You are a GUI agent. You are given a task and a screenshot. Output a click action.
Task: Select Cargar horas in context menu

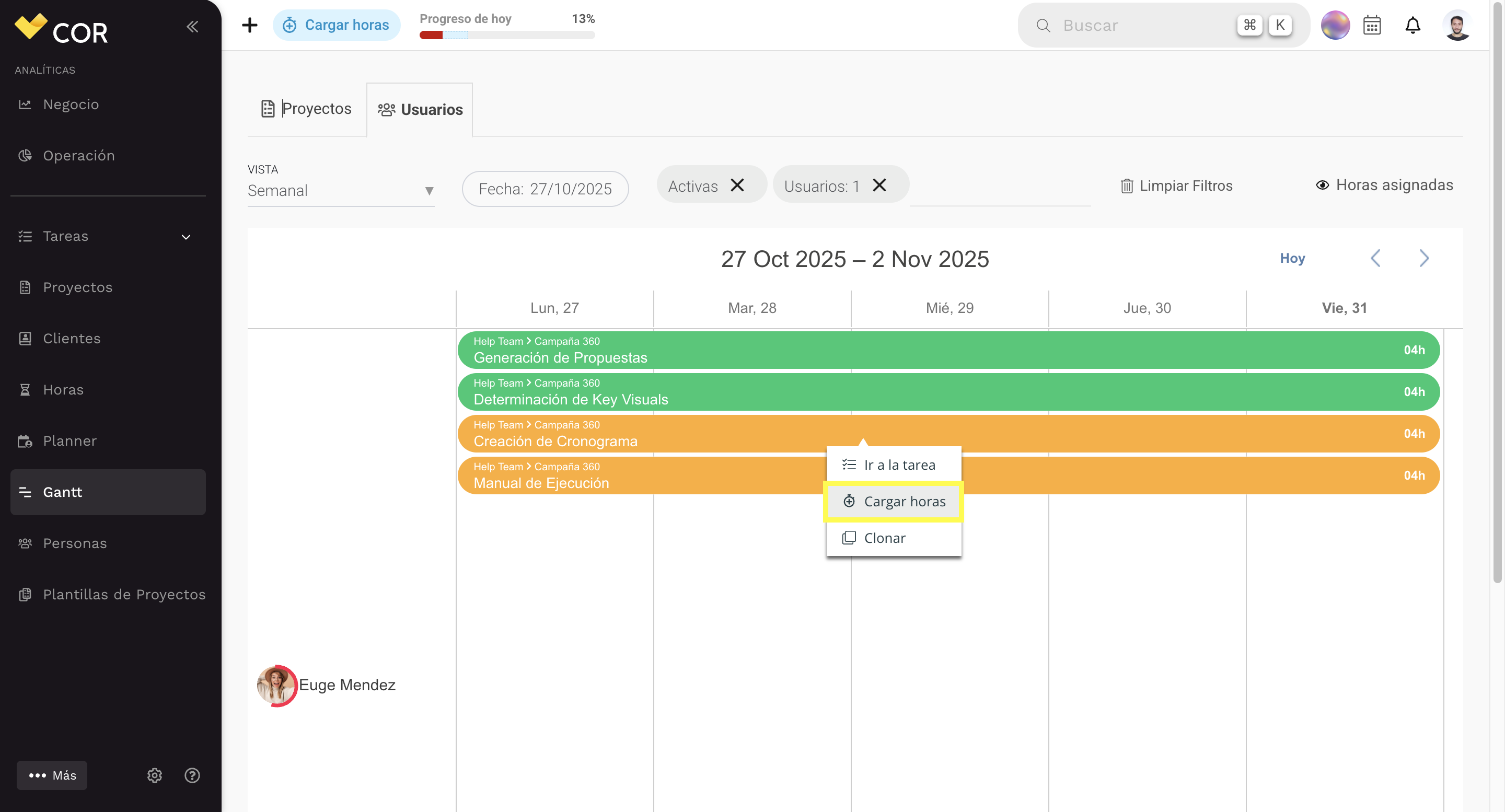coord(894,501)
